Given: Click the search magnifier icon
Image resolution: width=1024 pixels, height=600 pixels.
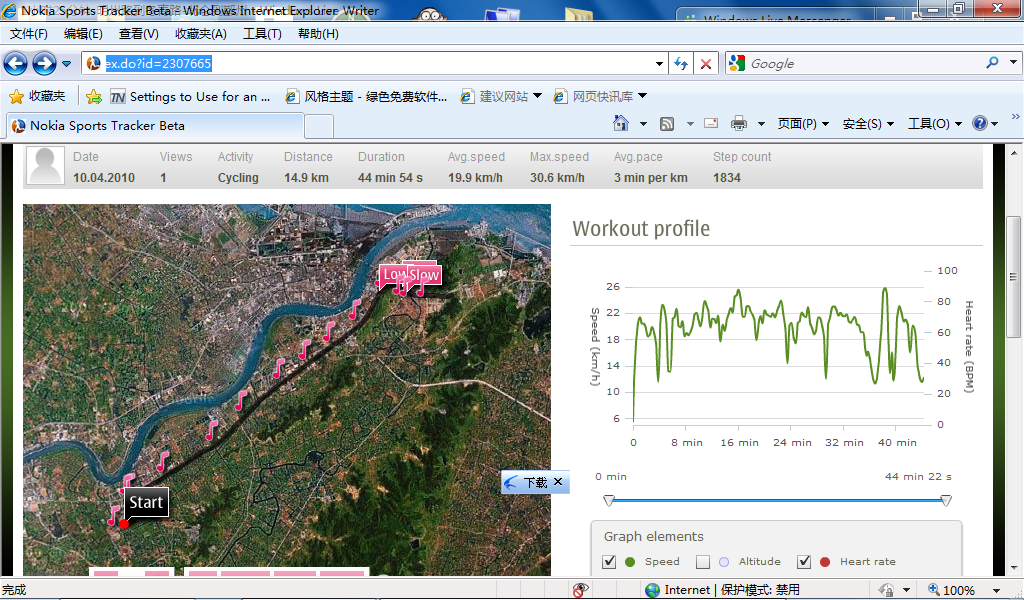Looking at the screenshot, I should [993, 63].
